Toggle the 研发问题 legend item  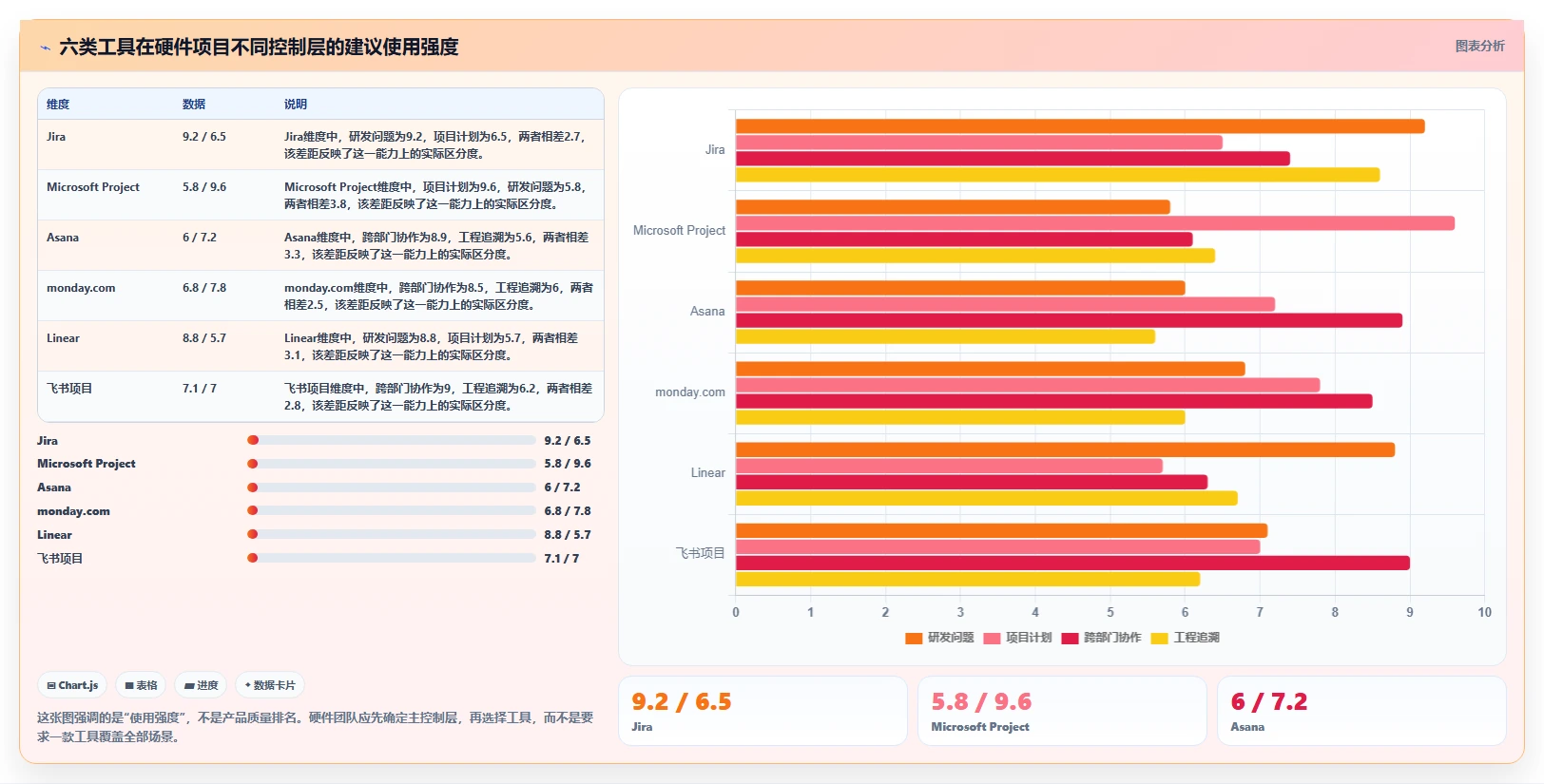tap(939, 638)
